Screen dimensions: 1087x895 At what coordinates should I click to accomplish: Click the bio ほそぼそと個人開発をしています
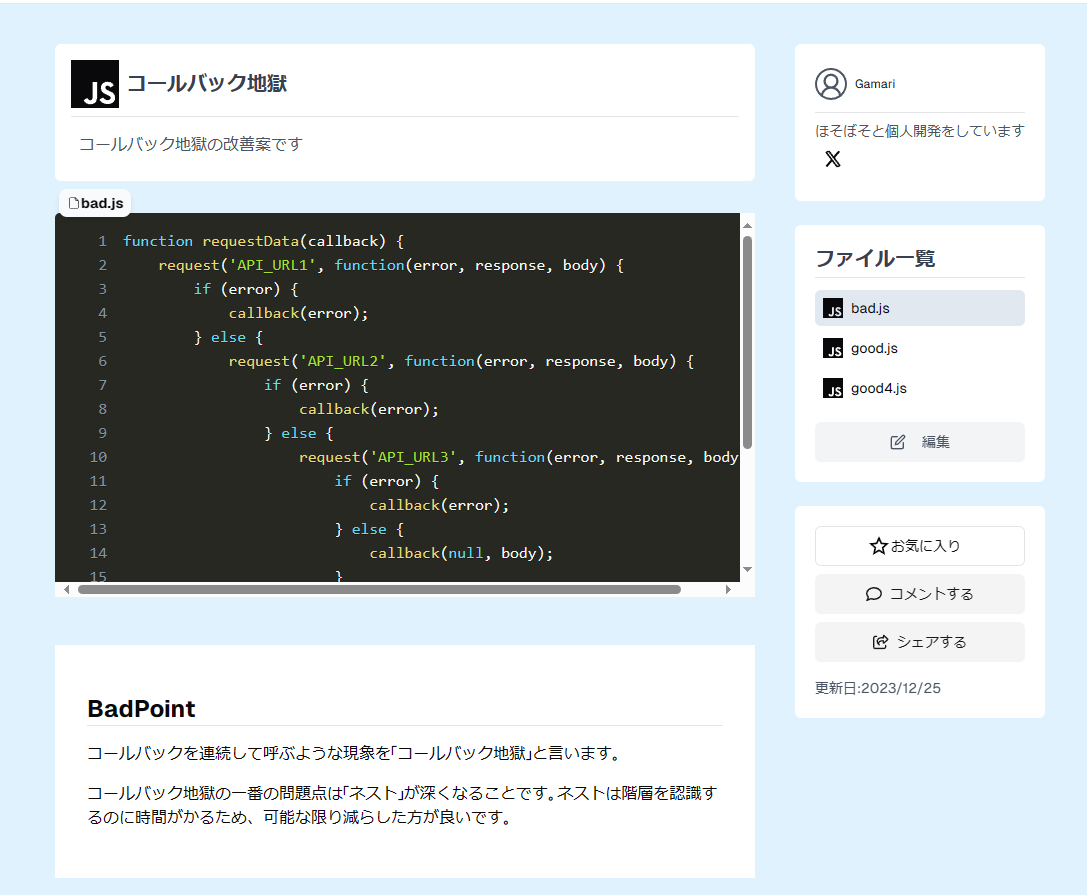(919, 131)
